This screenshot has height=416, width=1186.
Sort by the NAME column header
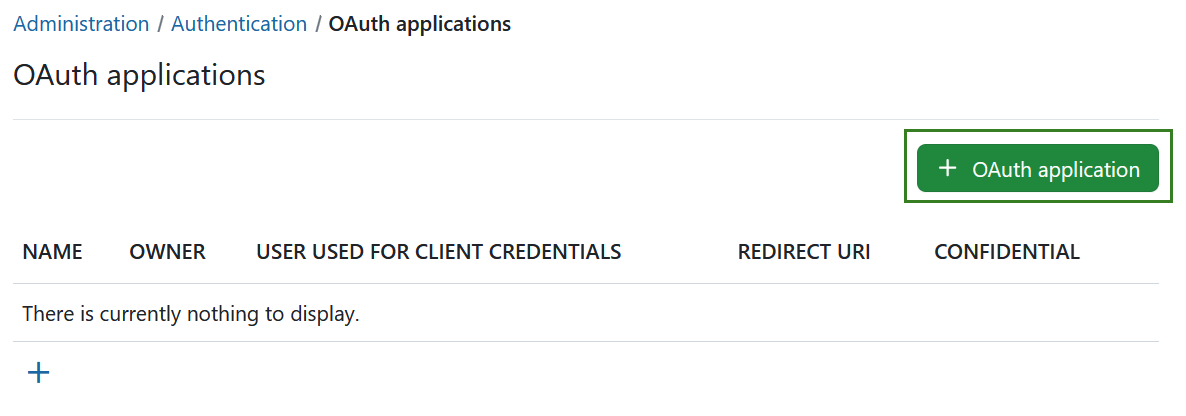(52, 252)
